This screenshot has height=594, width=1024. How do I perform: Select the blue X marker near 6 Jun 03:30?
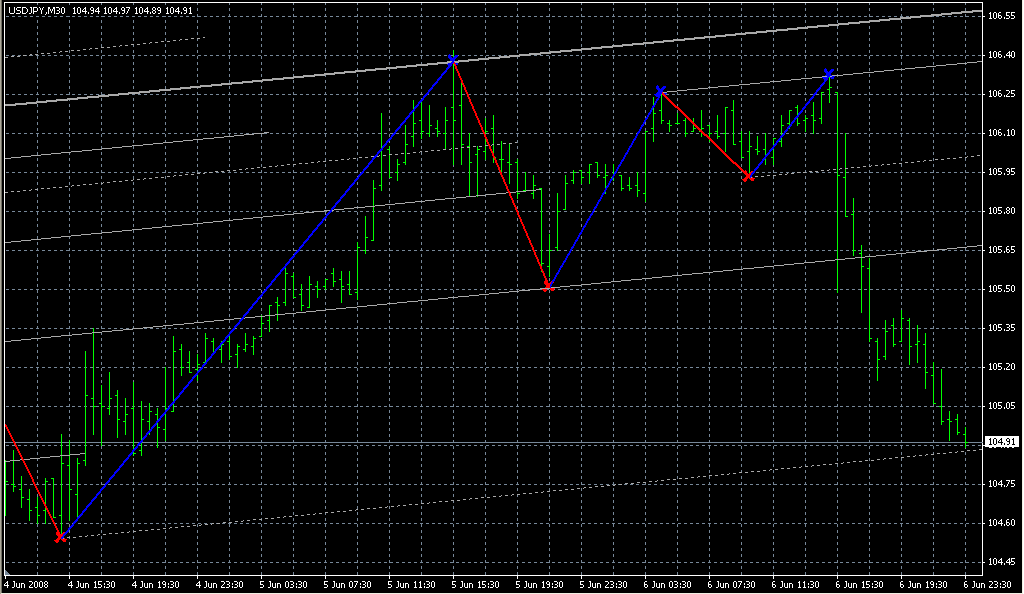click(660, 91)
